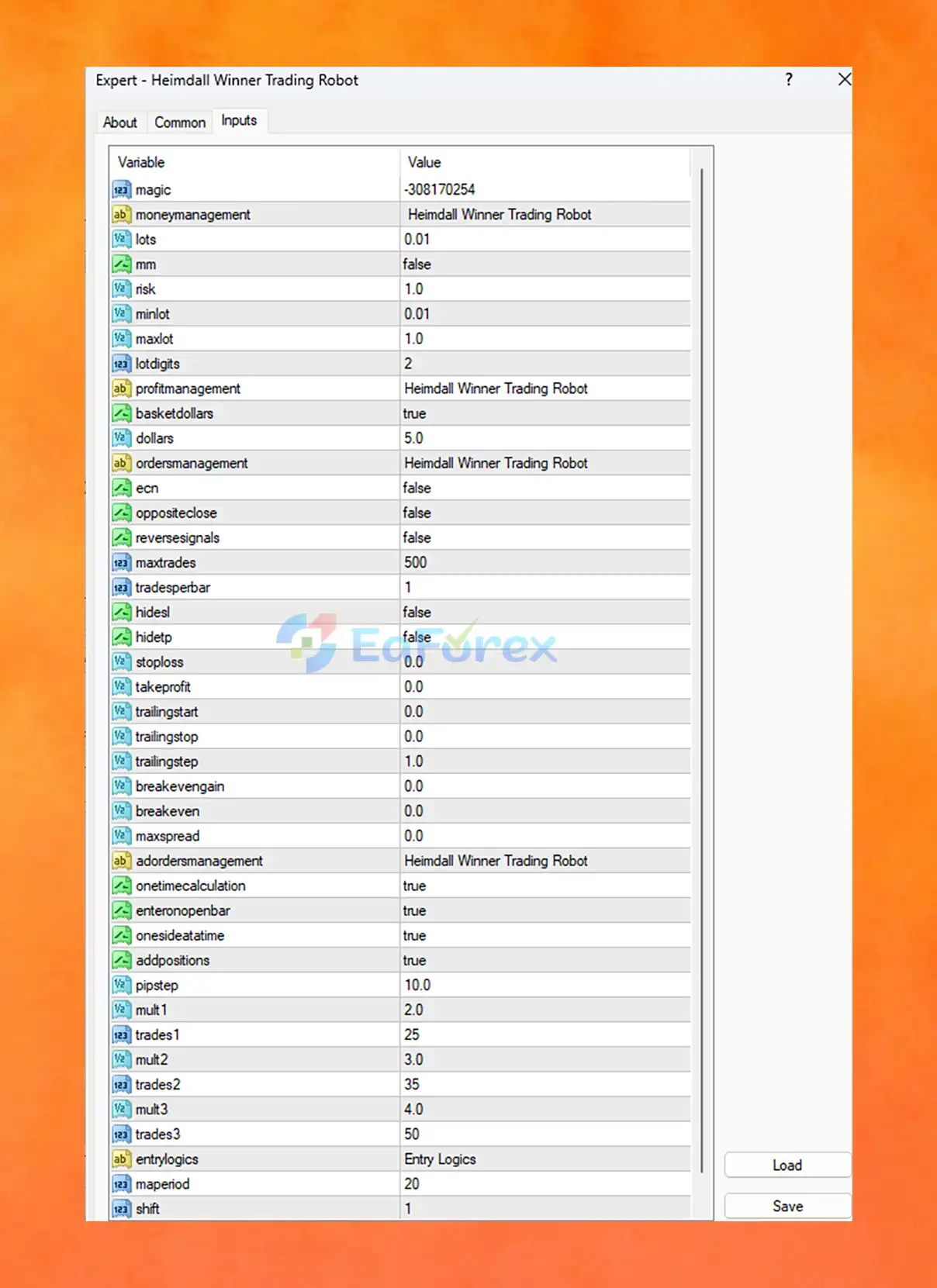This screenshot has height=1288, width=937.
Task: Click the magic variable integer icon
Action: 121,190
